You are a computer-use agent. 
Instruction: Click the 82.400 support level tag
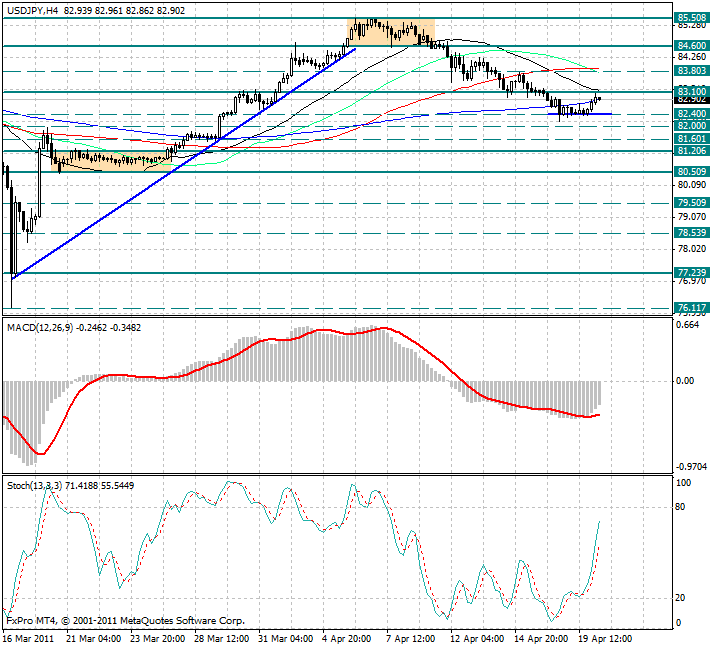[691, 114]
